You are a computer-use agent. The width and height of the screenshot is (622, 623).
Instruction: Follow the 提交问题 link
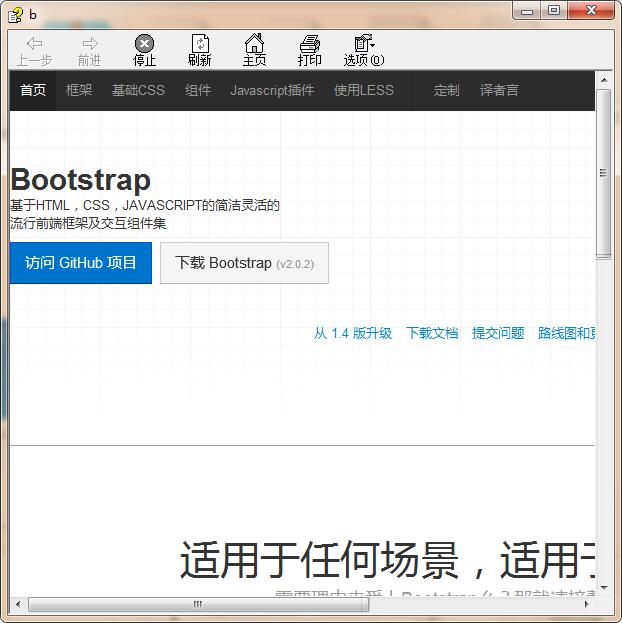click(x=498, y=333)
